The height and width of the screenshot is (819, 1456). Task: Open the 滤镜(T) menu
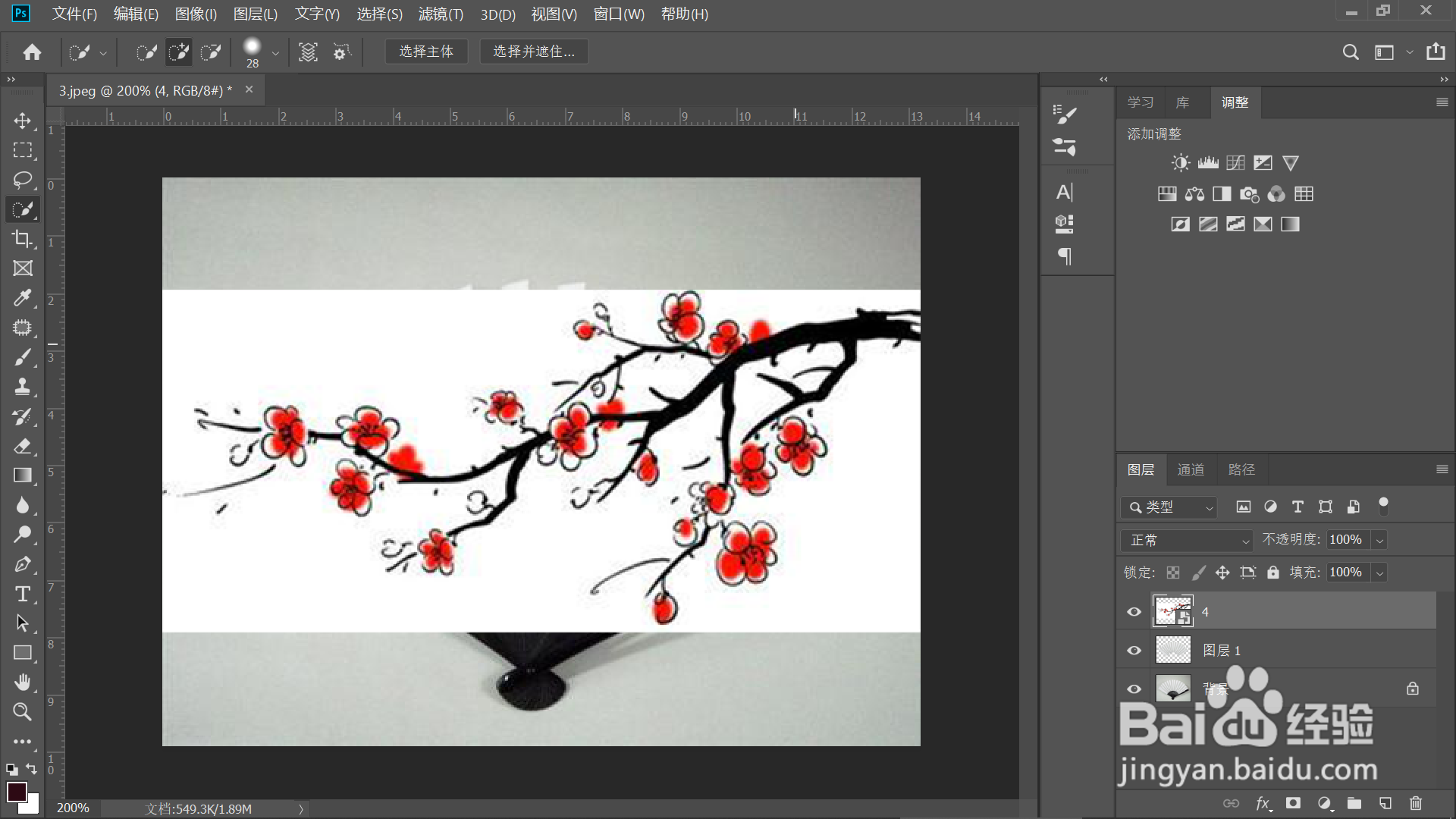(441, 14)
